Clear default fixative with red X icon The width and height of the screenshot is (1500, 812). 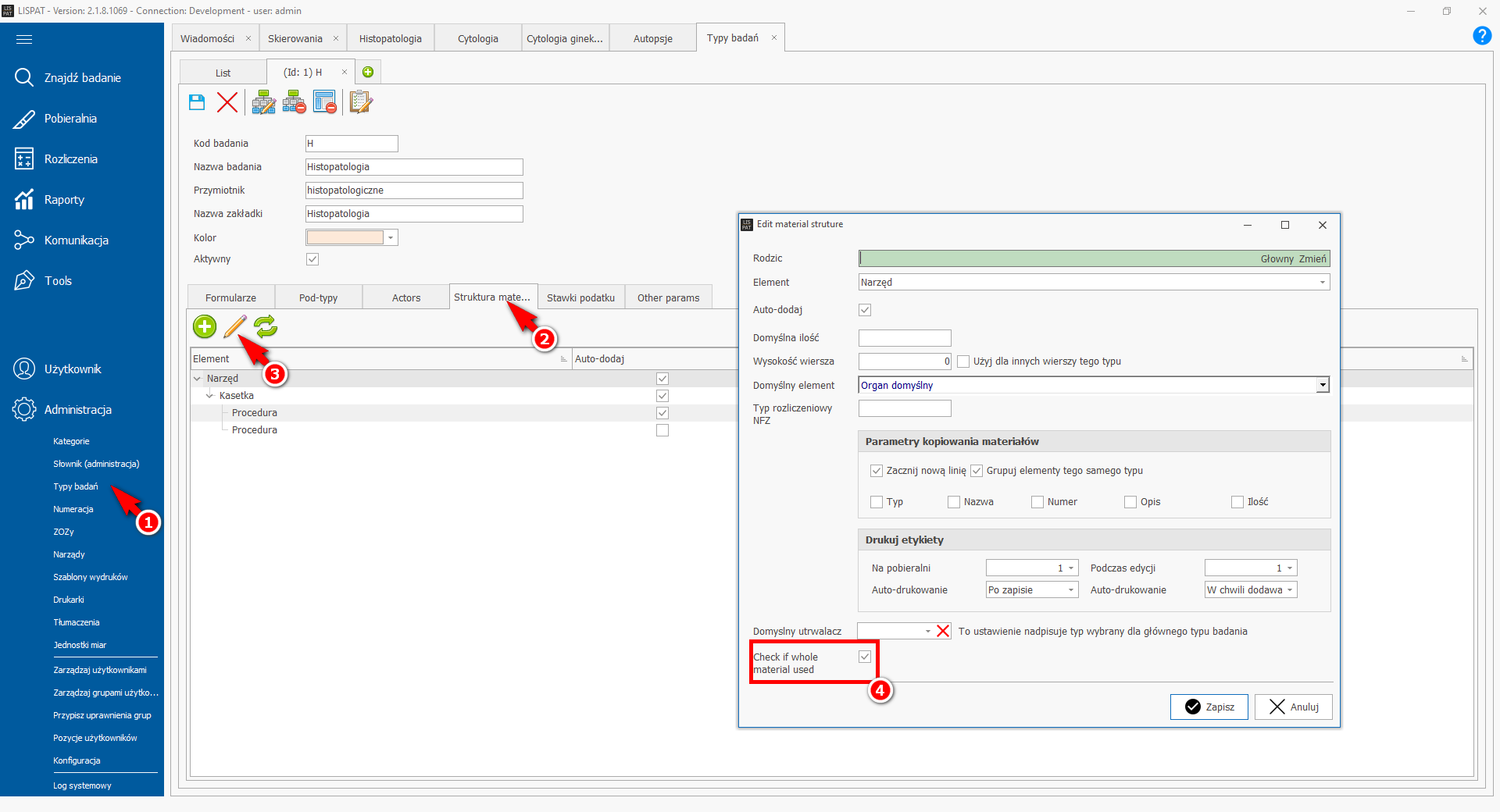click(943, 631)
